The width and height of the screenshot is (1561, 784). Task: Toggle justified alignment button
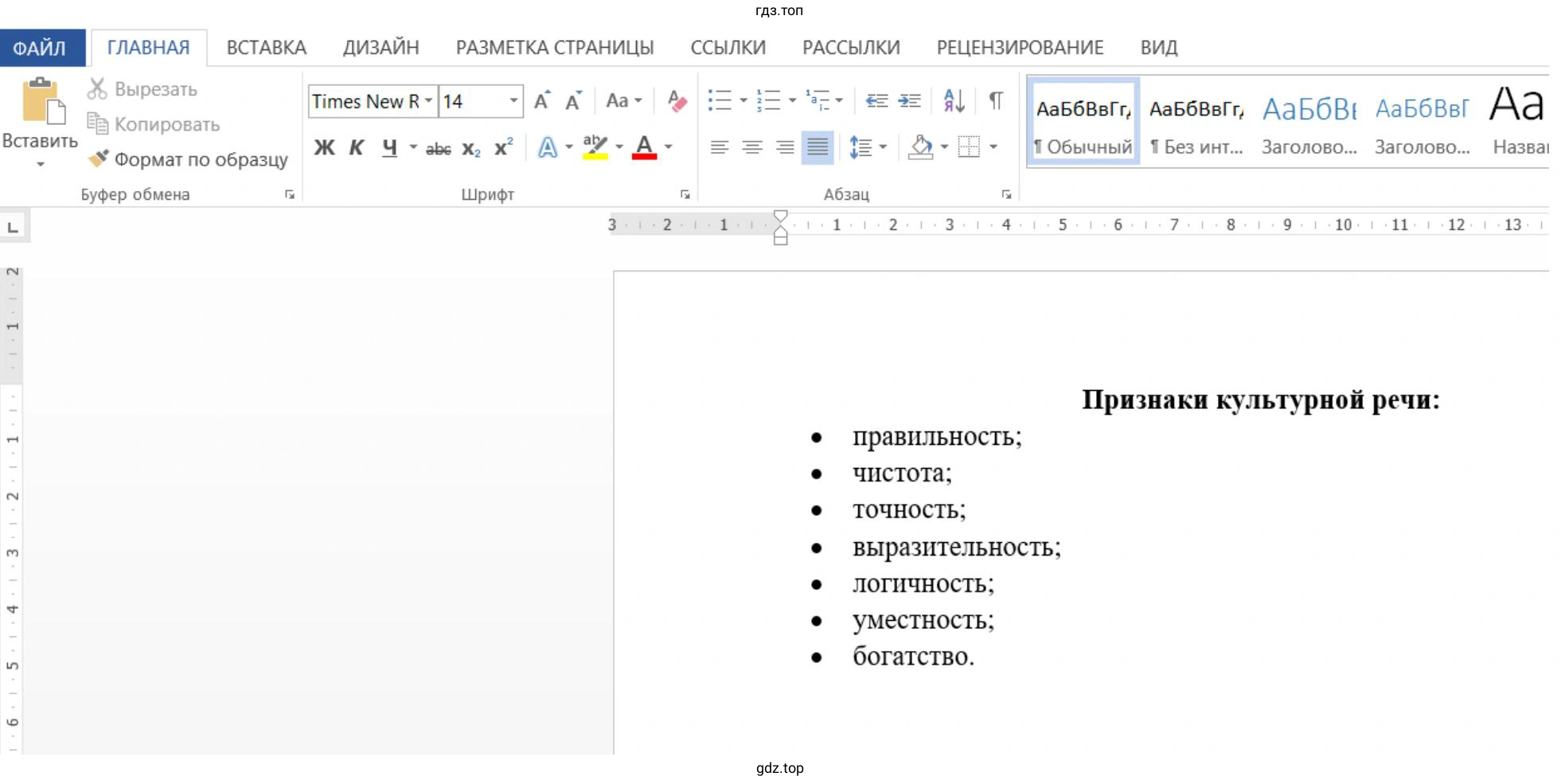click(818, 147)
